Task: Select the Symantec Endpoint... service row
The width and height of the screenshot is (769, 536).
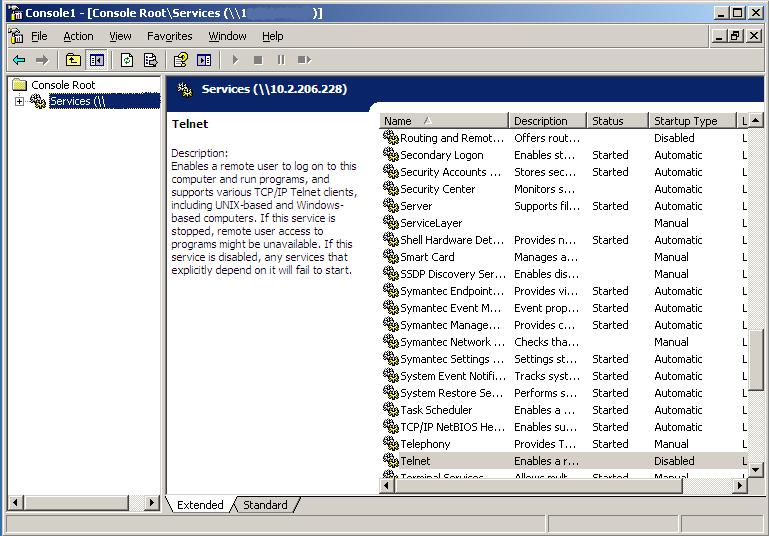Action: tap(563, 291)
